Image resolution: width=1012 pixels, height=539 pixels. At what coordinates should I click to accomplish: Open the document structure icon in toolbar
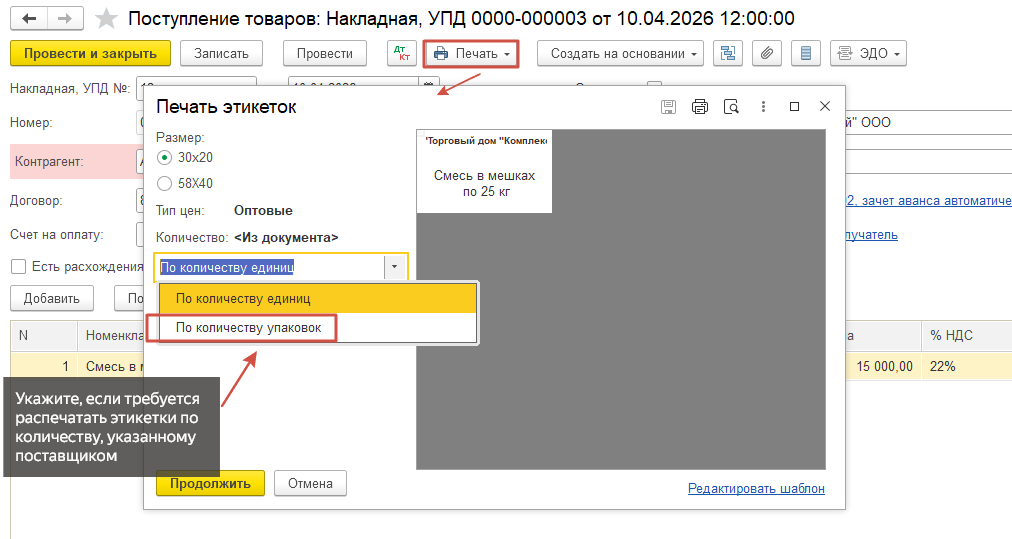click(728, 54)
